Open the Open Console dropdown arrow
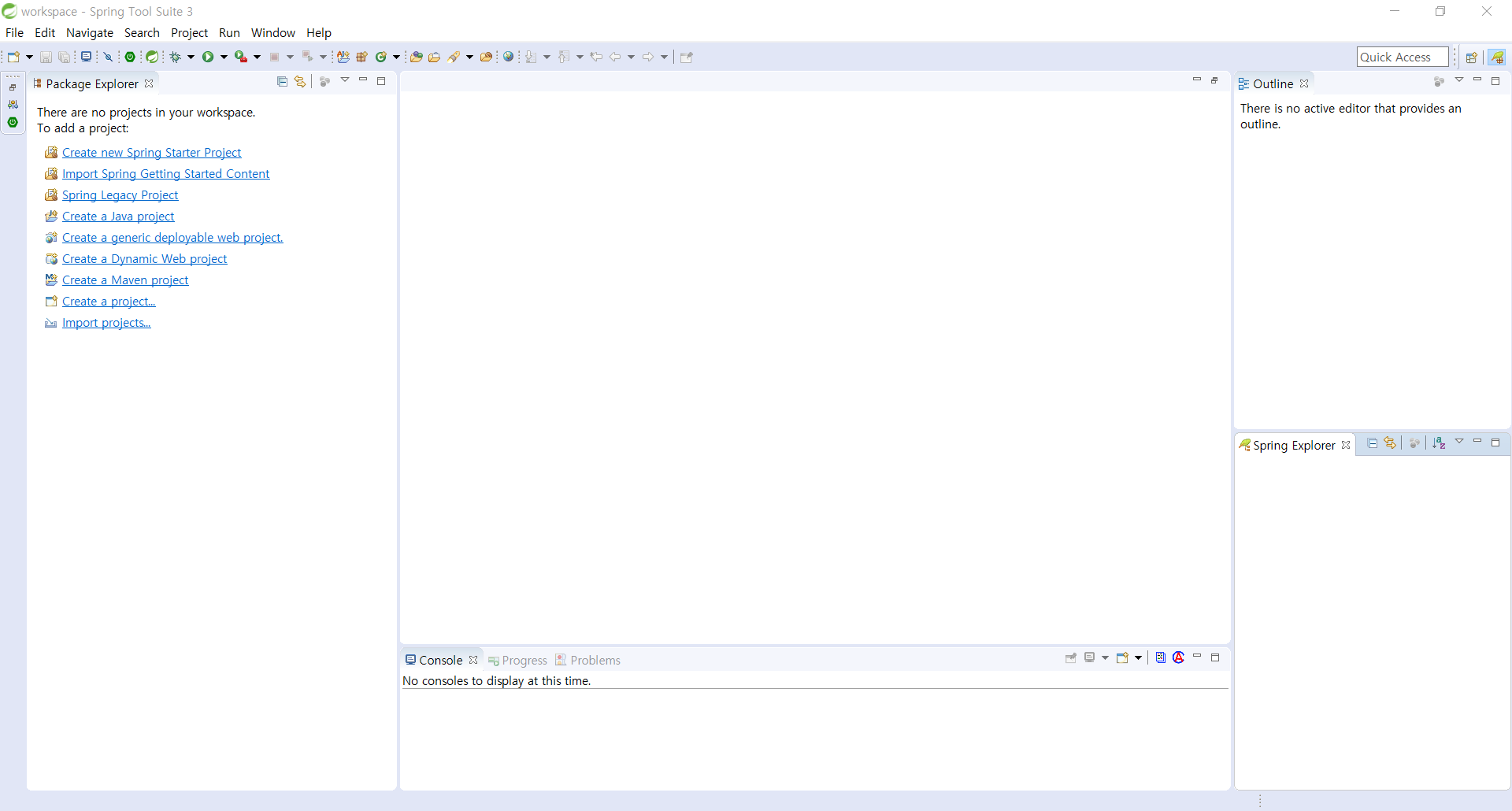Viewport: 1512px width, 811px height. point(1139,657)
